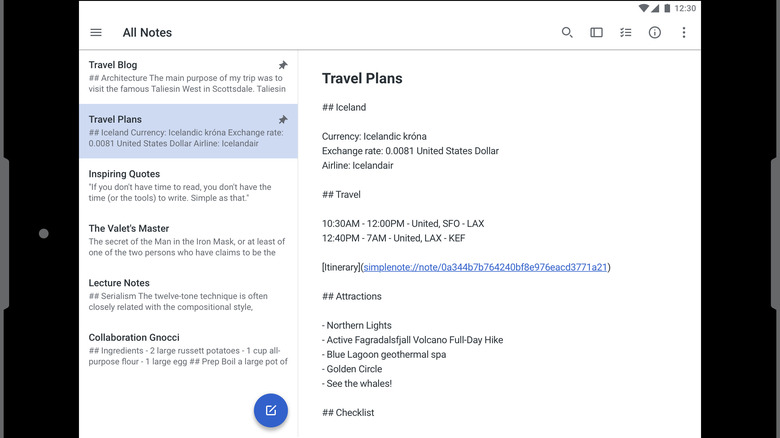The image size is (780, 438).
Task: Tap the battery status icon
Action: click(667, 8)
